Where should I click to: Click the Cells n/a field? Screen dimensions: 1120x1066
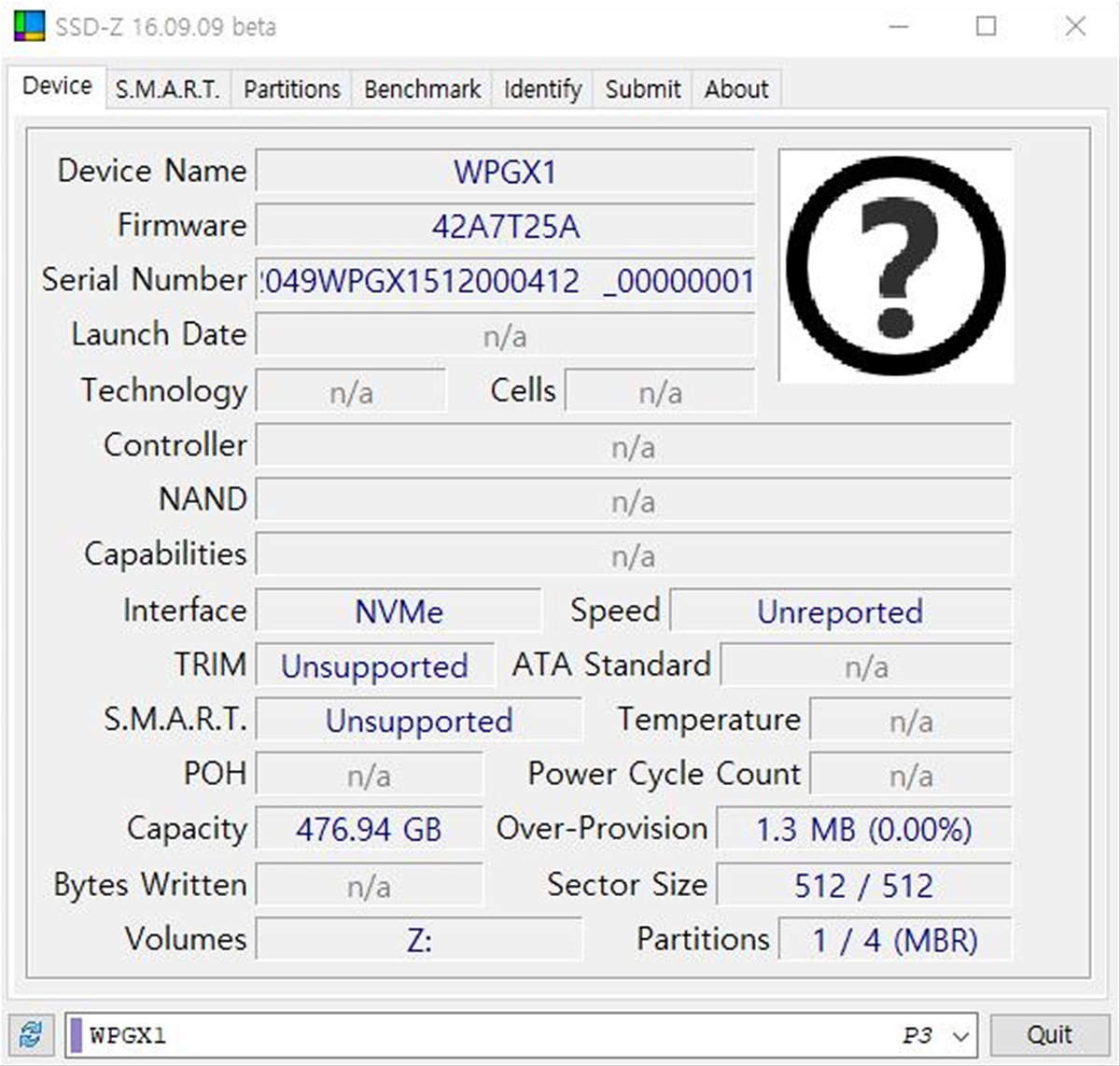[660, 392]
